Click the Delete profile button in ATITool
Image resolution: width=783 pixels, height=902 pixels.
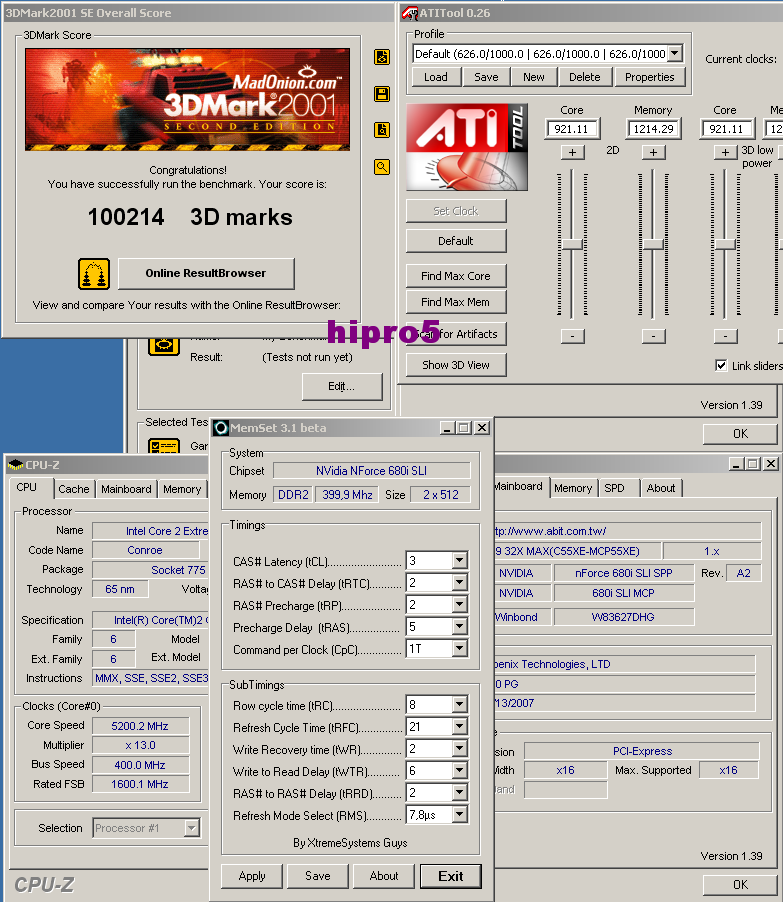point(585,77)
